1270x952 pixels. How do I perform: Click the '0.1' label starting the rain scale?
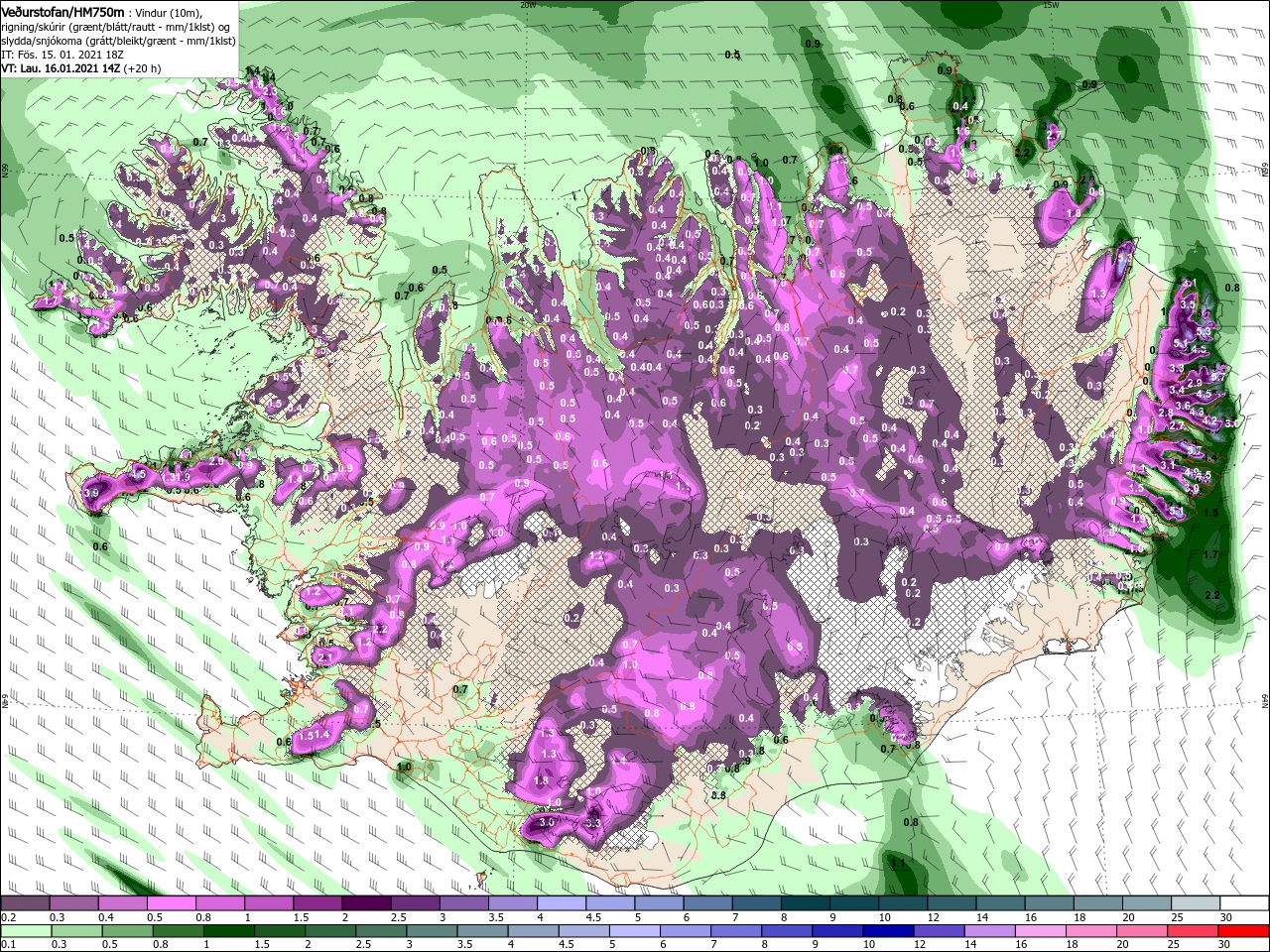pyautogui.click(x=7, y=945)
